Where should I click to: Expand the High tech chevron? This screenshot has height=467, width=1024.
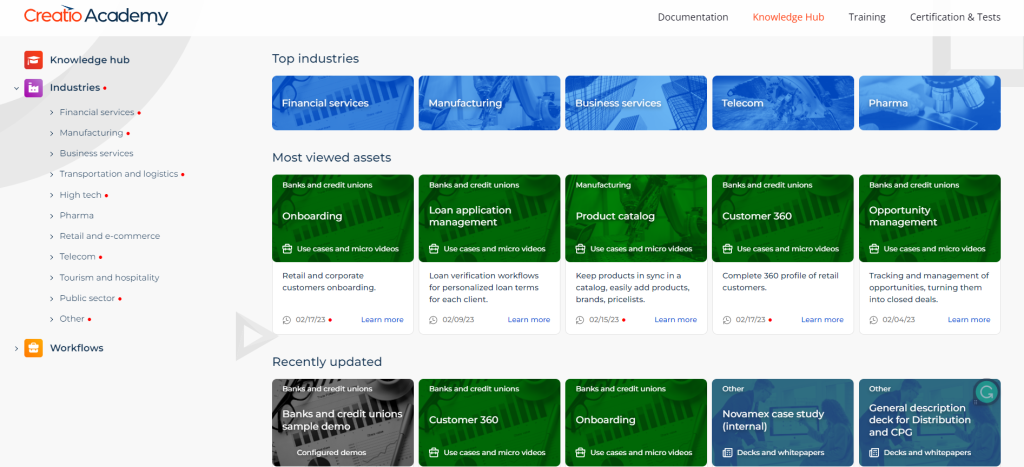pyautogui.click(x=52, y=195)
